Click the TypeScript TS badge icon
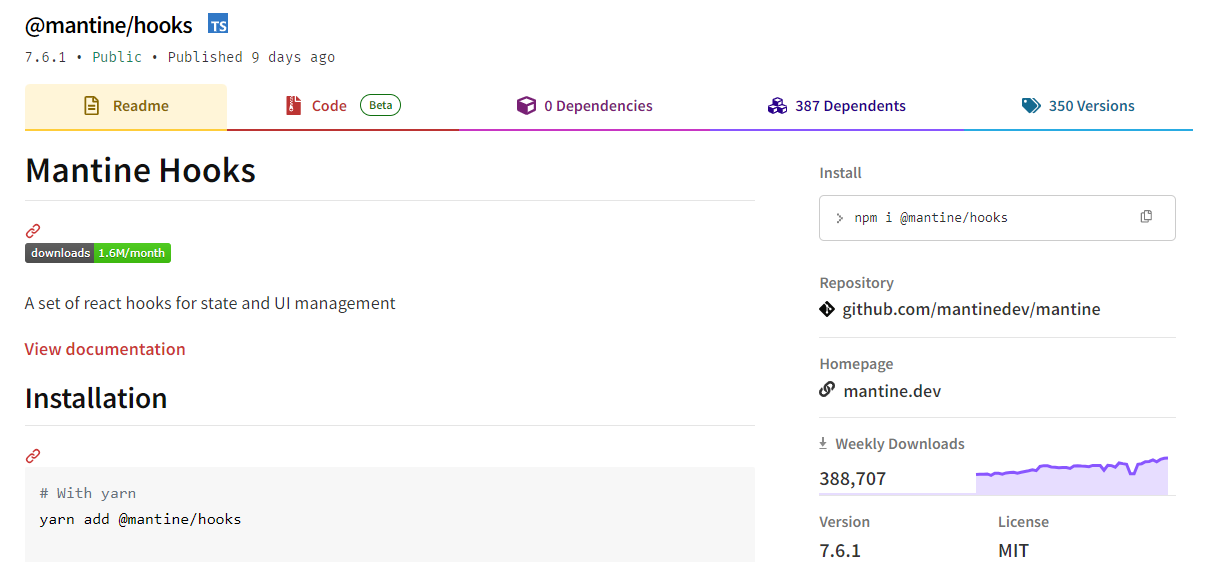Image resolution: width=1232 pixels, height=562 pixels. point(218,24)
